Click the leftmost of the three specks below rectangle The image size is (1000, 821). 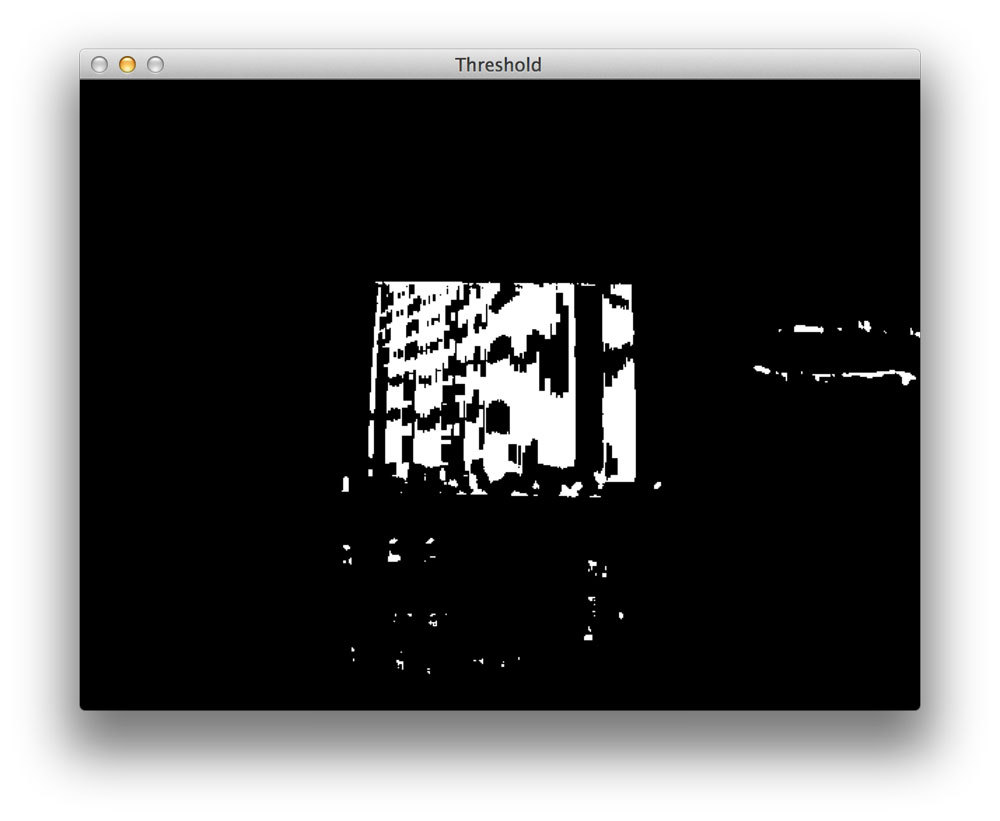pos(347,553)
